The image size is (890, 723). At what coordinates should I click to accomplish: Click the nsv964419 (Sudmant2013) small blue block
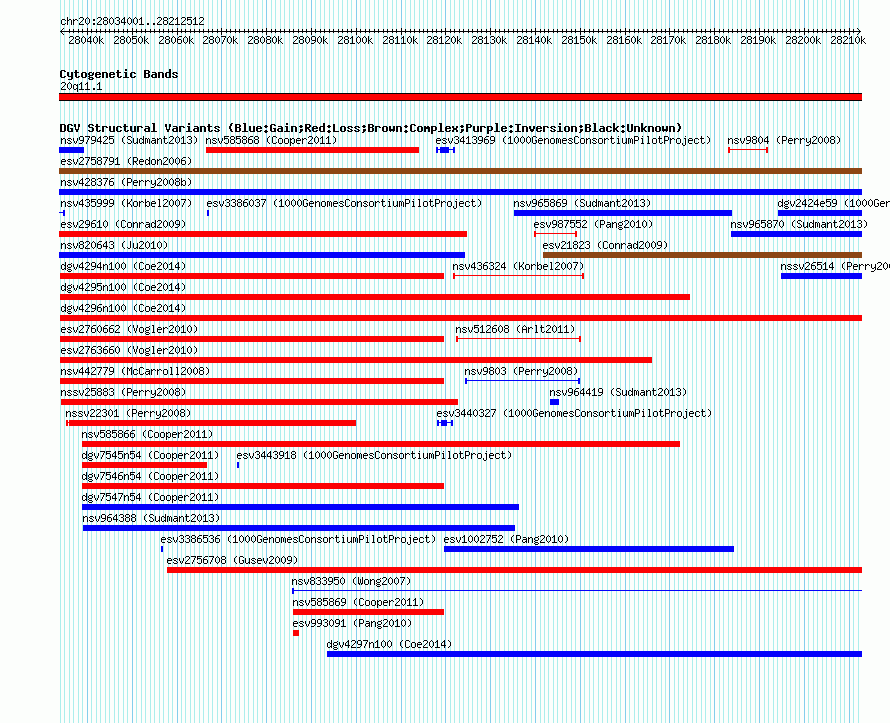point(555,402)
